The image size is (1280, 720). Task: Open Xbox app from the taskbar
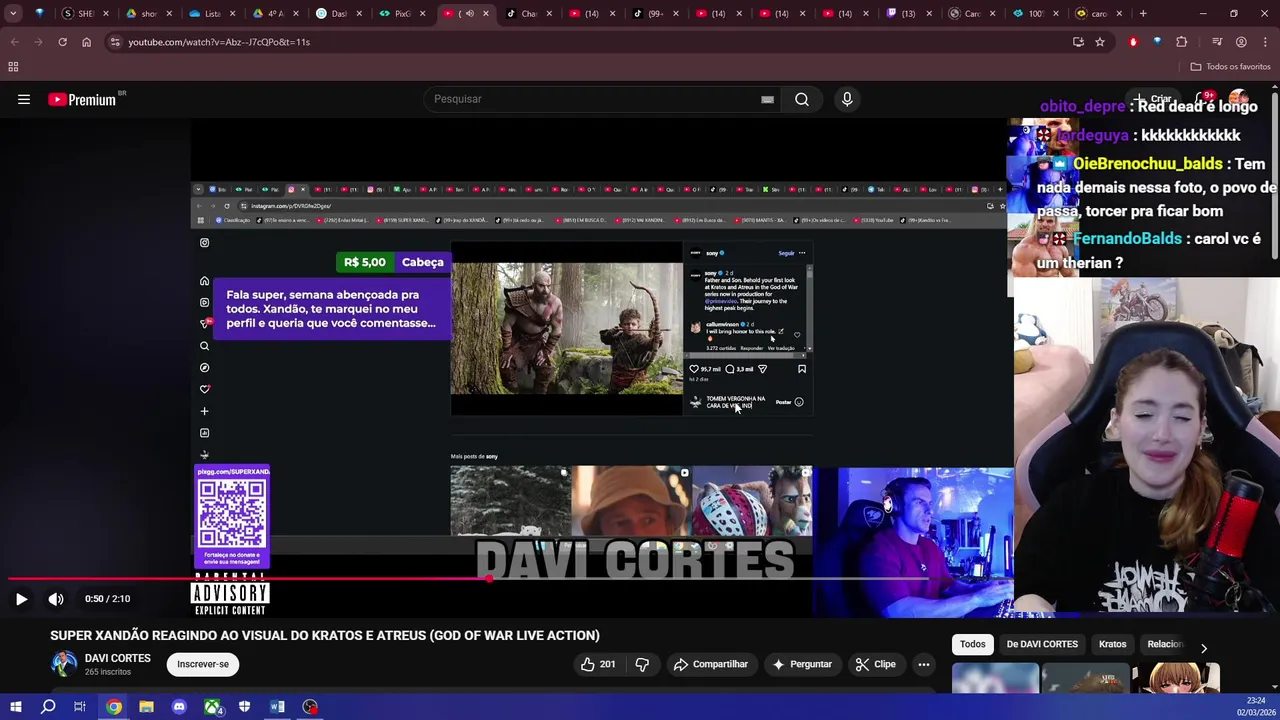(x=212, y=707)
